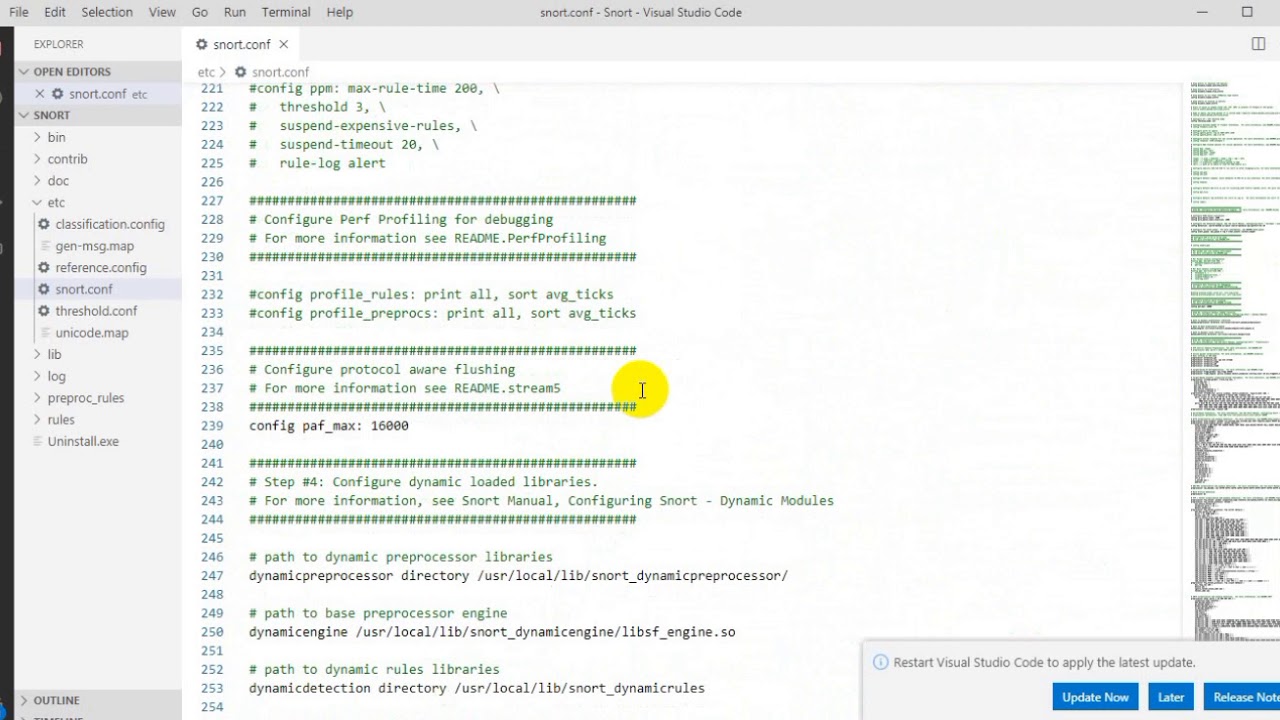Collapse the OPEN EDITORS section
Screen dimensions: 1280x720
[x=72, y=72]
